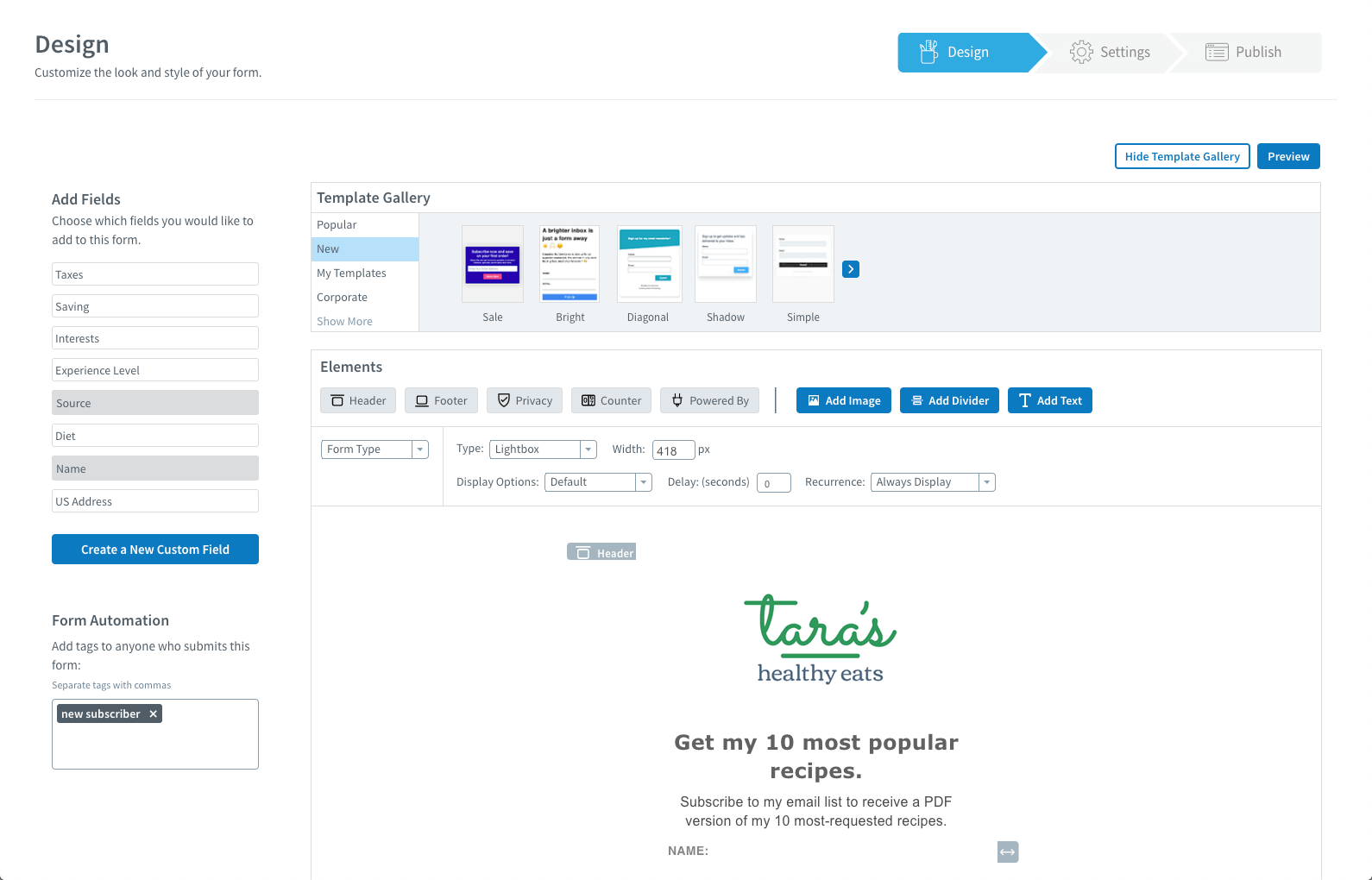Add the Taxes field to form
Image resolution: width=1372 pixels, height=880 pixels.
point(155,274)
